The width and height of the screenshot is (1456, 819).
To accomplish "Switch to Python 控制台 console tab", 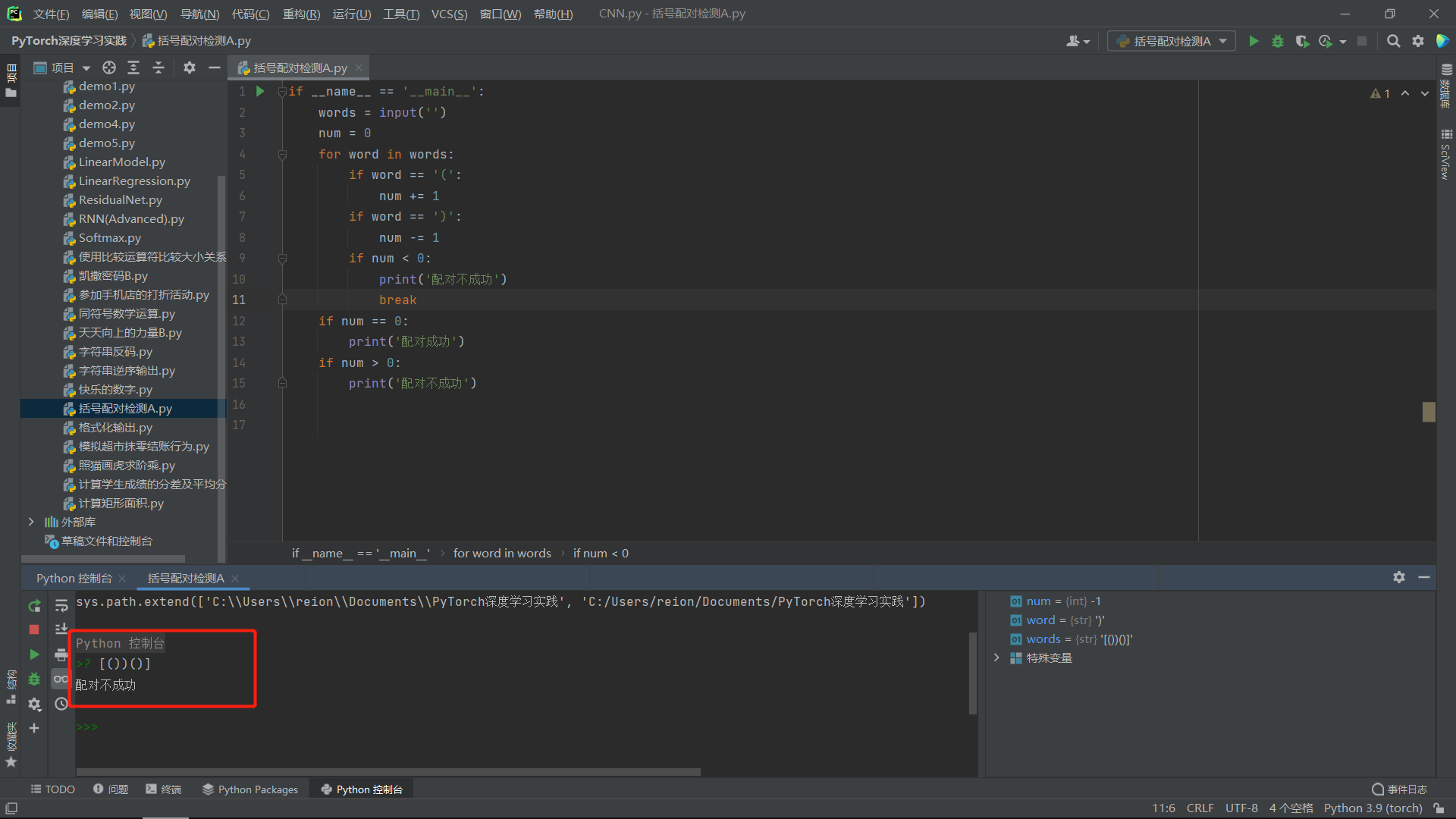I will [x=74, y=578].
